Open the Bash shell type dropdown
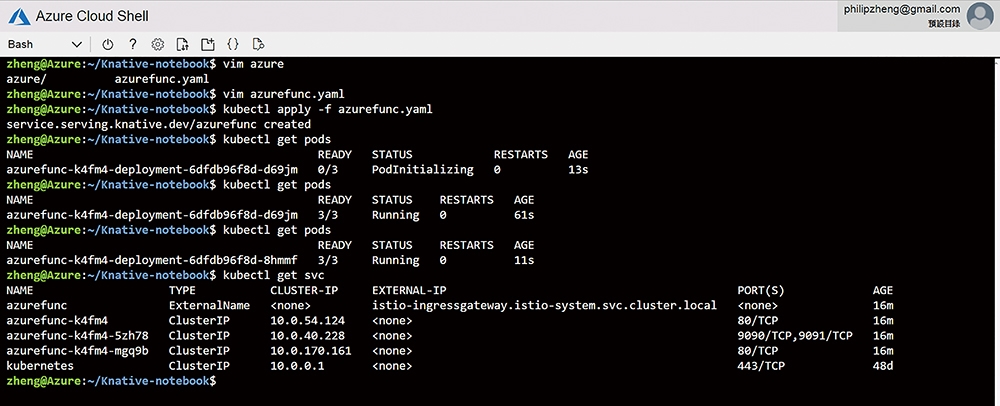The width and height of the screenshot is (1000, 406). (x=45, y=44)
